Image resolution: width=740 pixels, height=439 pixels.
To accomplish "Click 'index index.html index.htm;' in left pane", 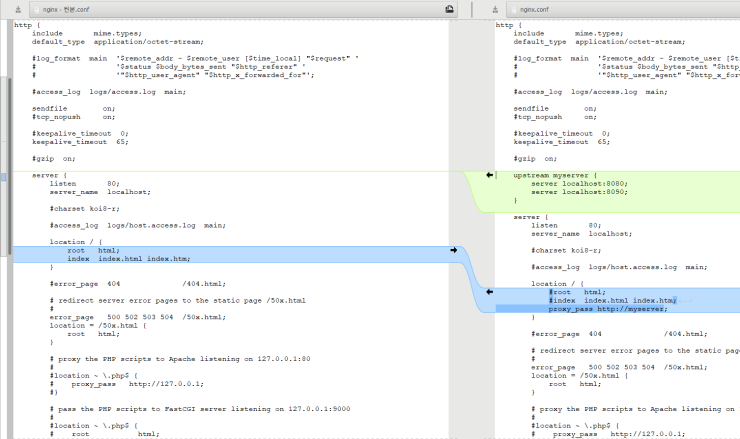I will coord(128,259).
